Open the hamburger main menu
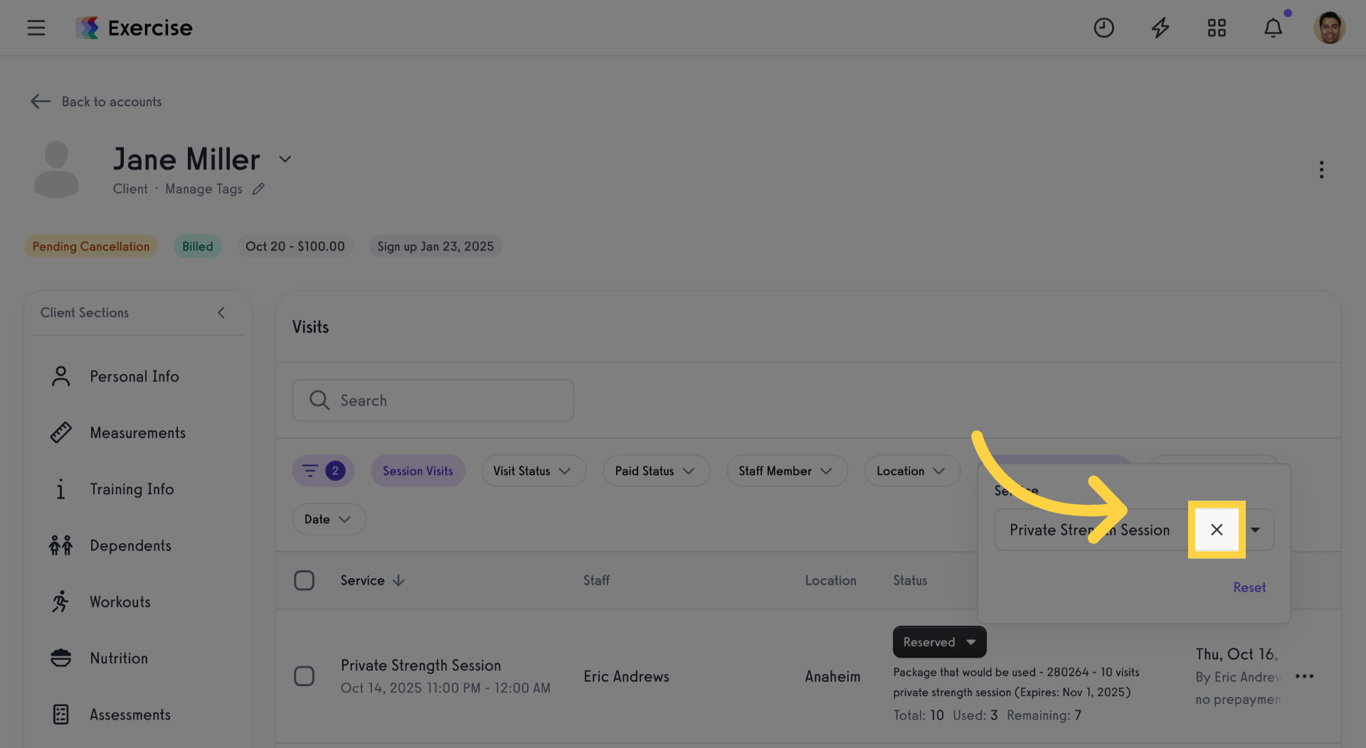 (36, 28)
